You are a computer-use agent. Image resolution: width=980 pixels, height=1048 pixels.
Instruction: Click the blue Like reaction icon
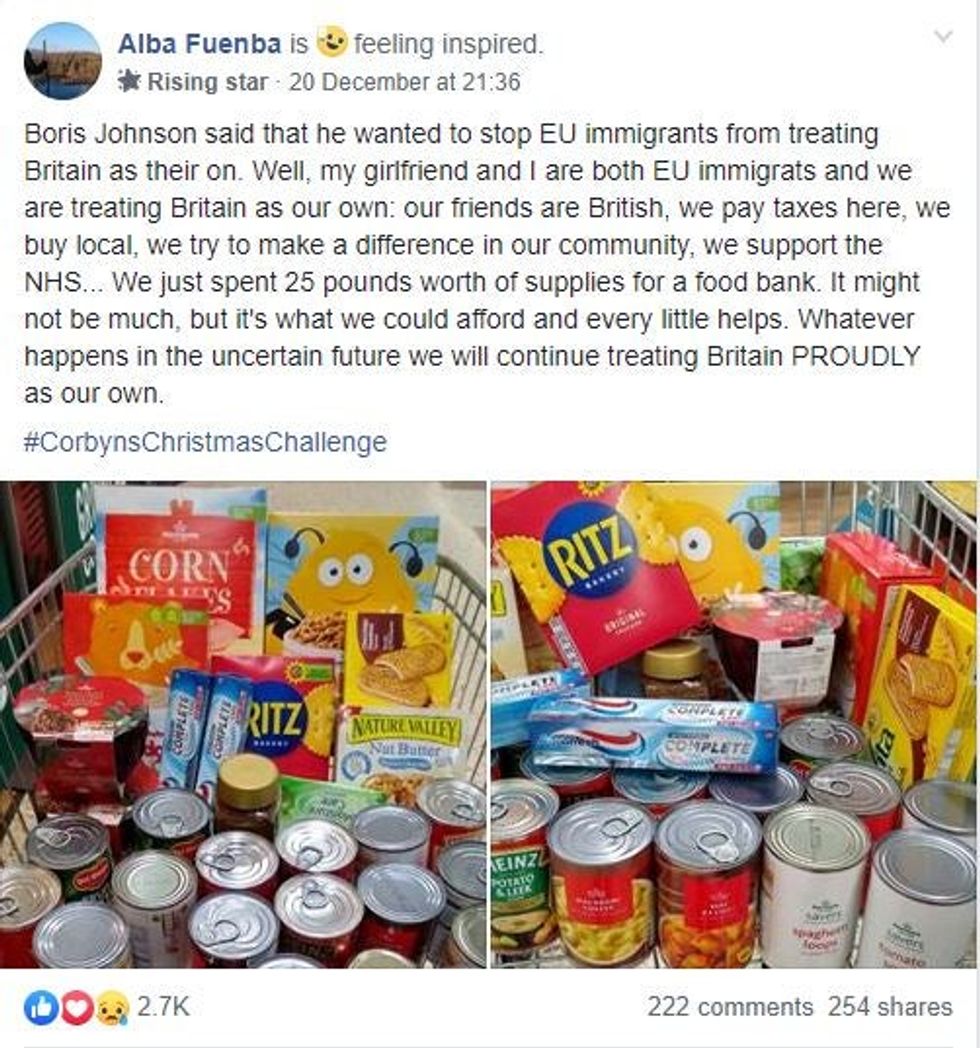(41, 1008)
